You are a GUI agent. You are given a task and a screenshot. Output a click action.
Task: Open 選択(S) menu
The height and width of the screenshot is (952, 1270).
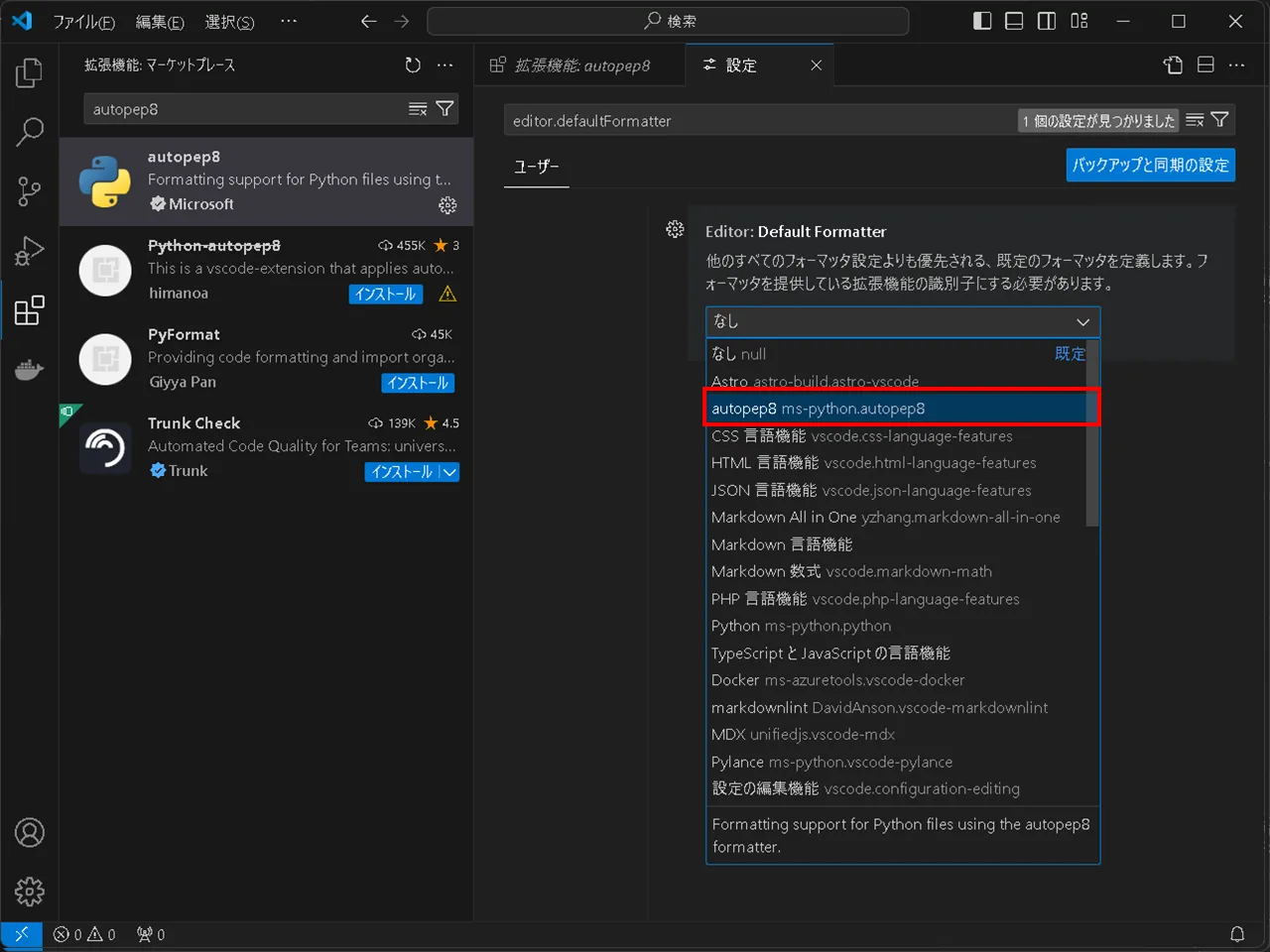(229, 22)
